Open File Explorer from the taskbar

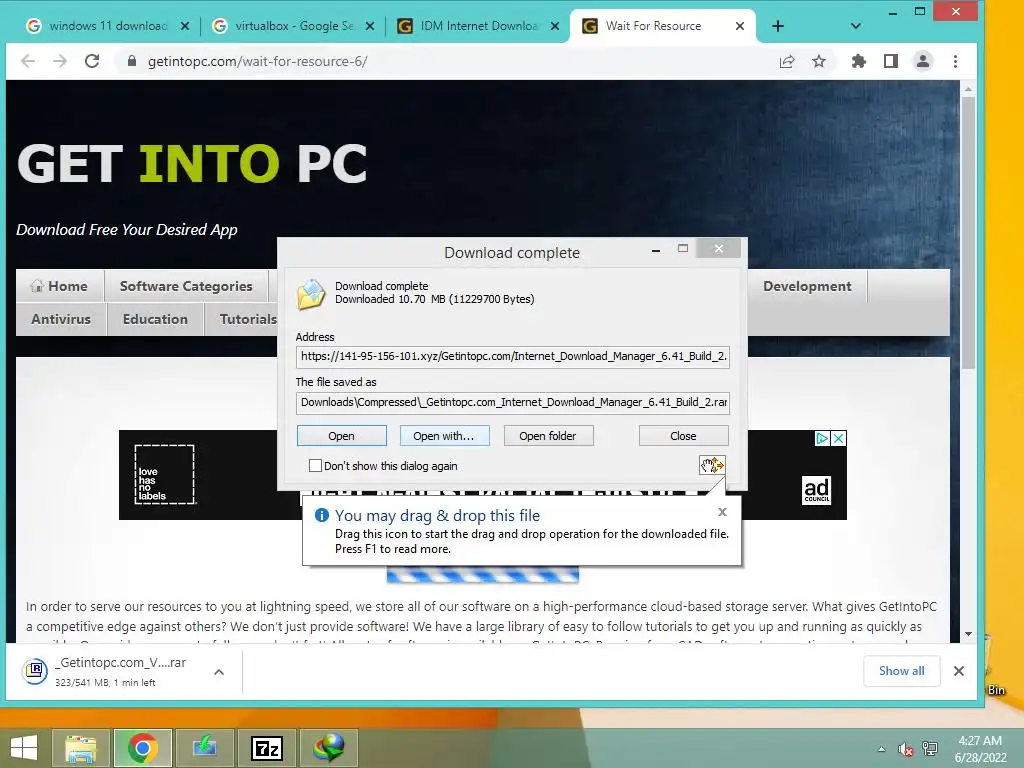click(x=81, y=748)
